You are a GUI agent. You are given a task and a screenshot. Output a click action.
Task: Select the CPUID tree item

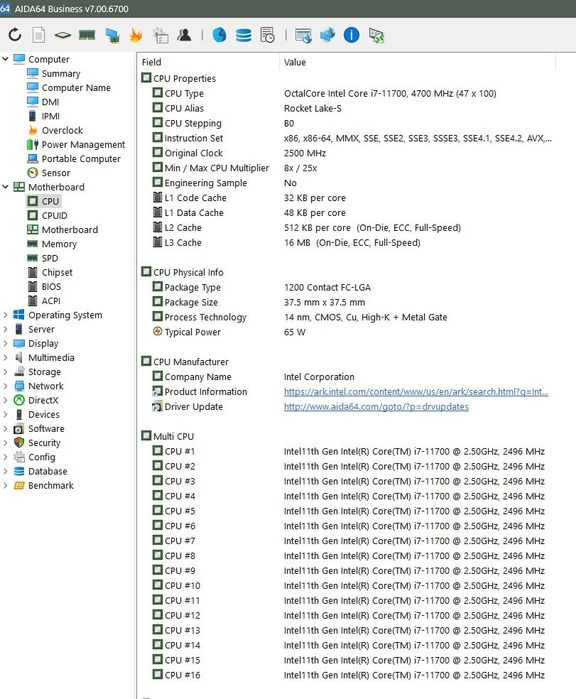[47, 215]
